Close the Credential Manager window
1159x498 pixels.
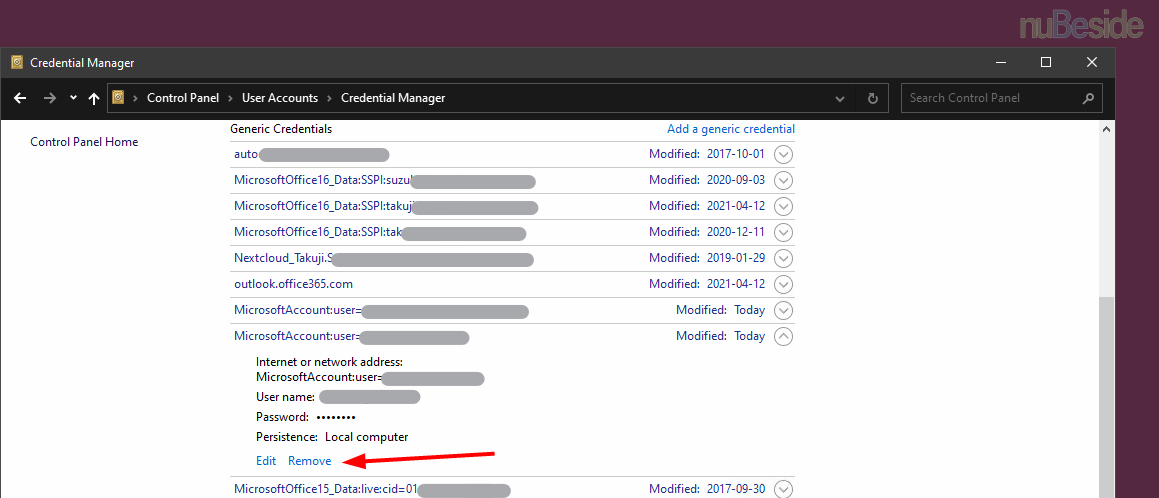(x=1092, y=63)
